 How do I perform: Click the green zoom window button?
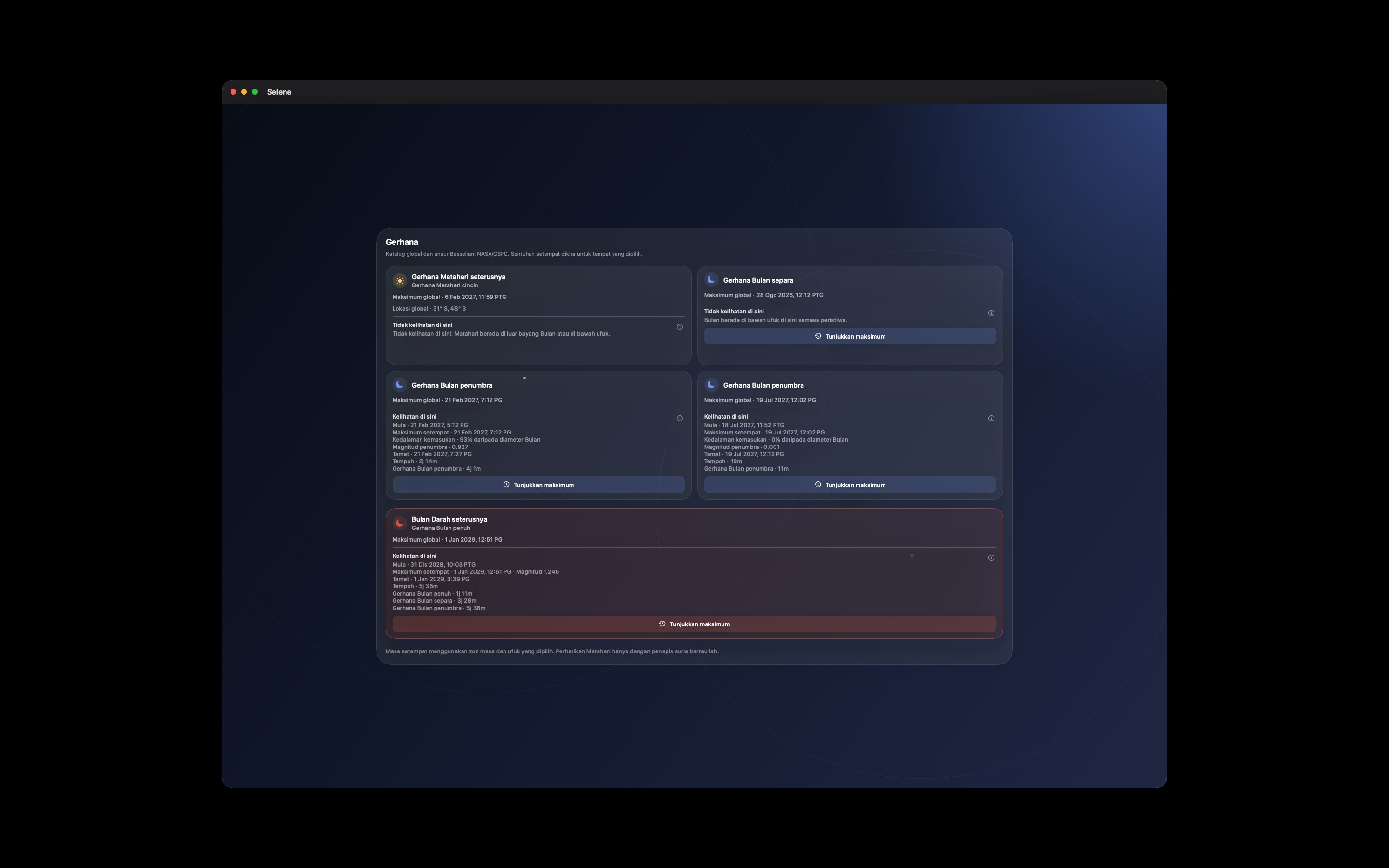coord(255,92)
